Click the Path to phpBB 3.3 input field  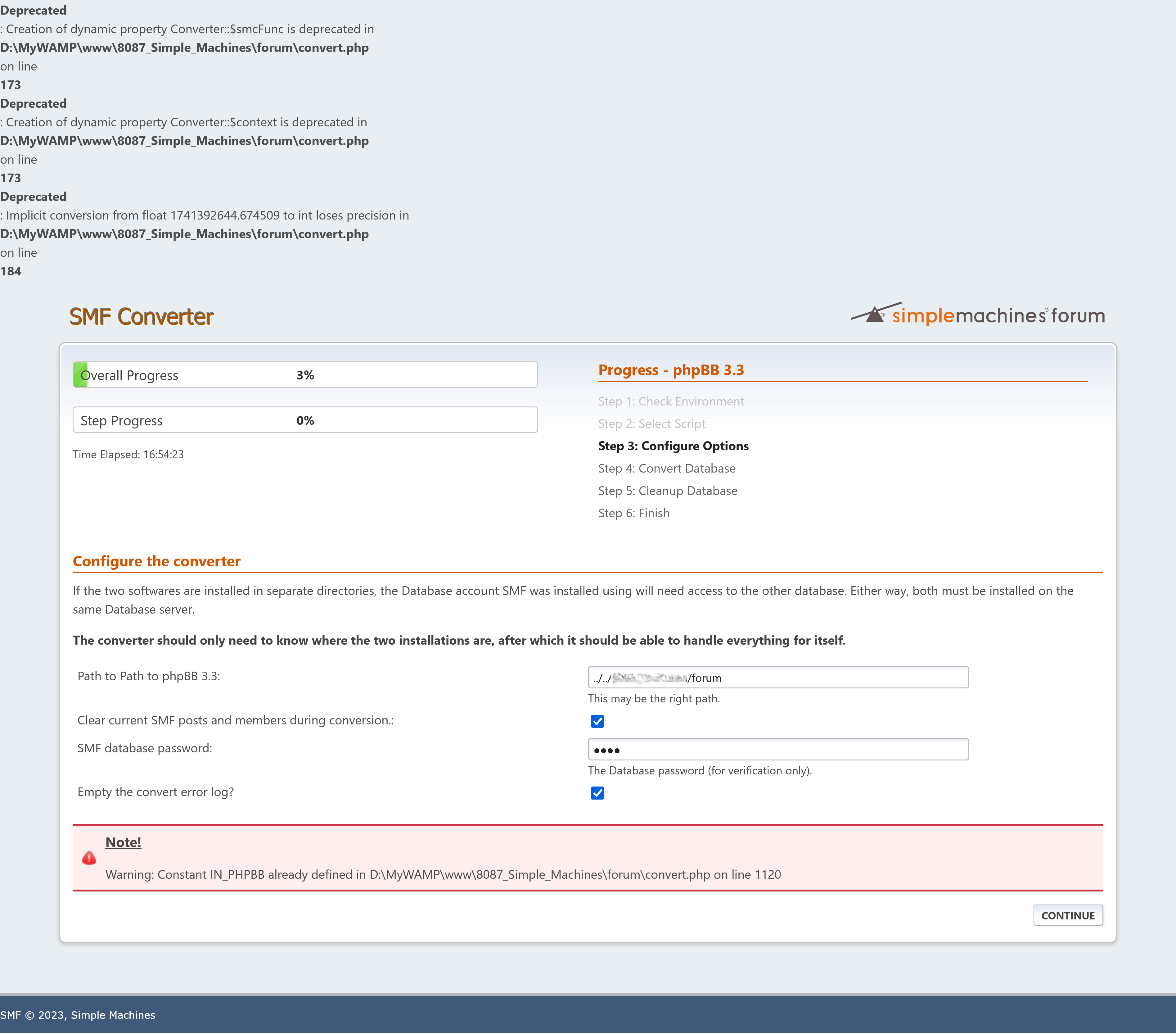(x=778, y=678)
